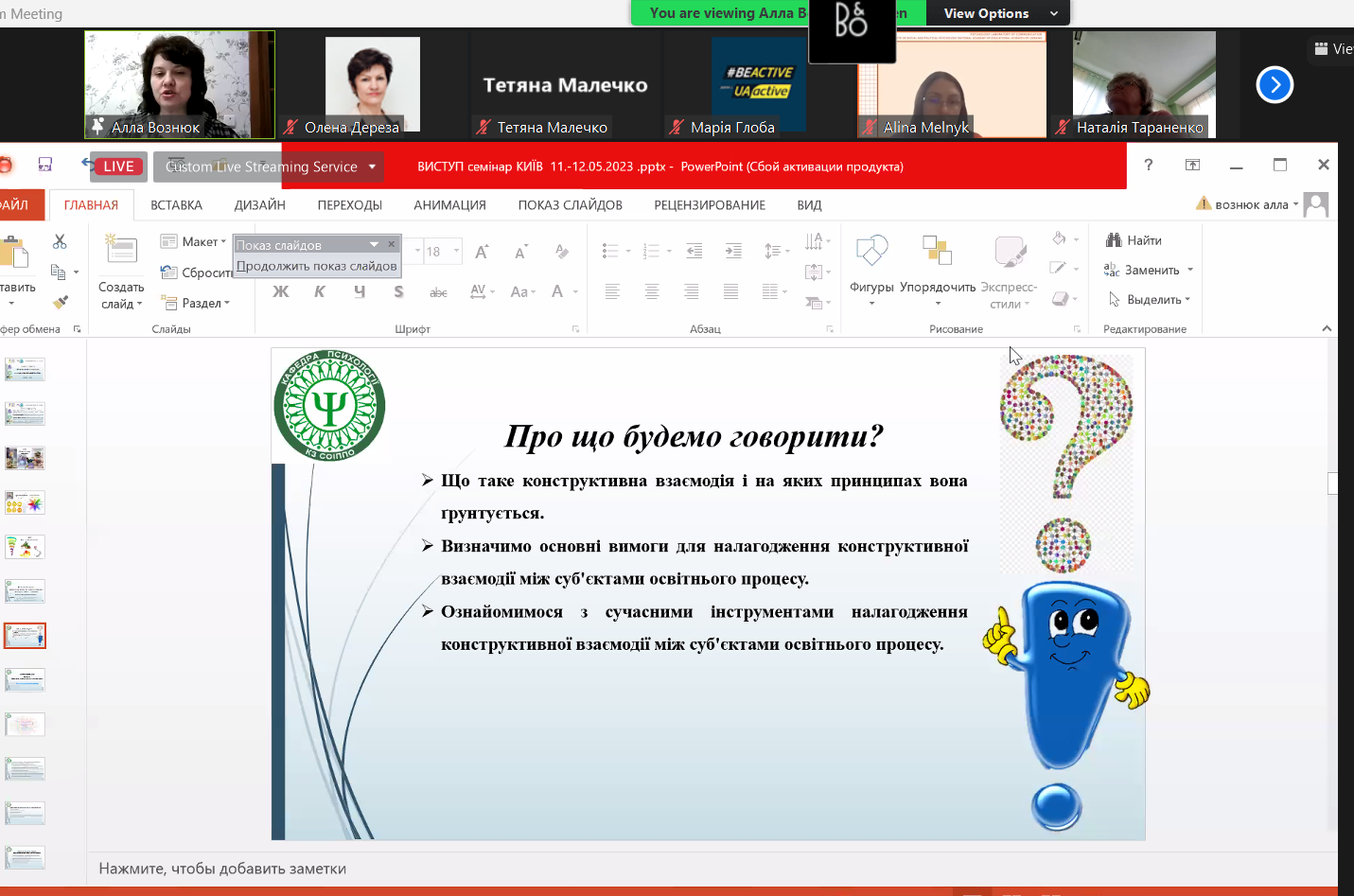Expand the Макет layout dropdown
The height and width of the screenshot is (896, 1354).
pos(195,242)
